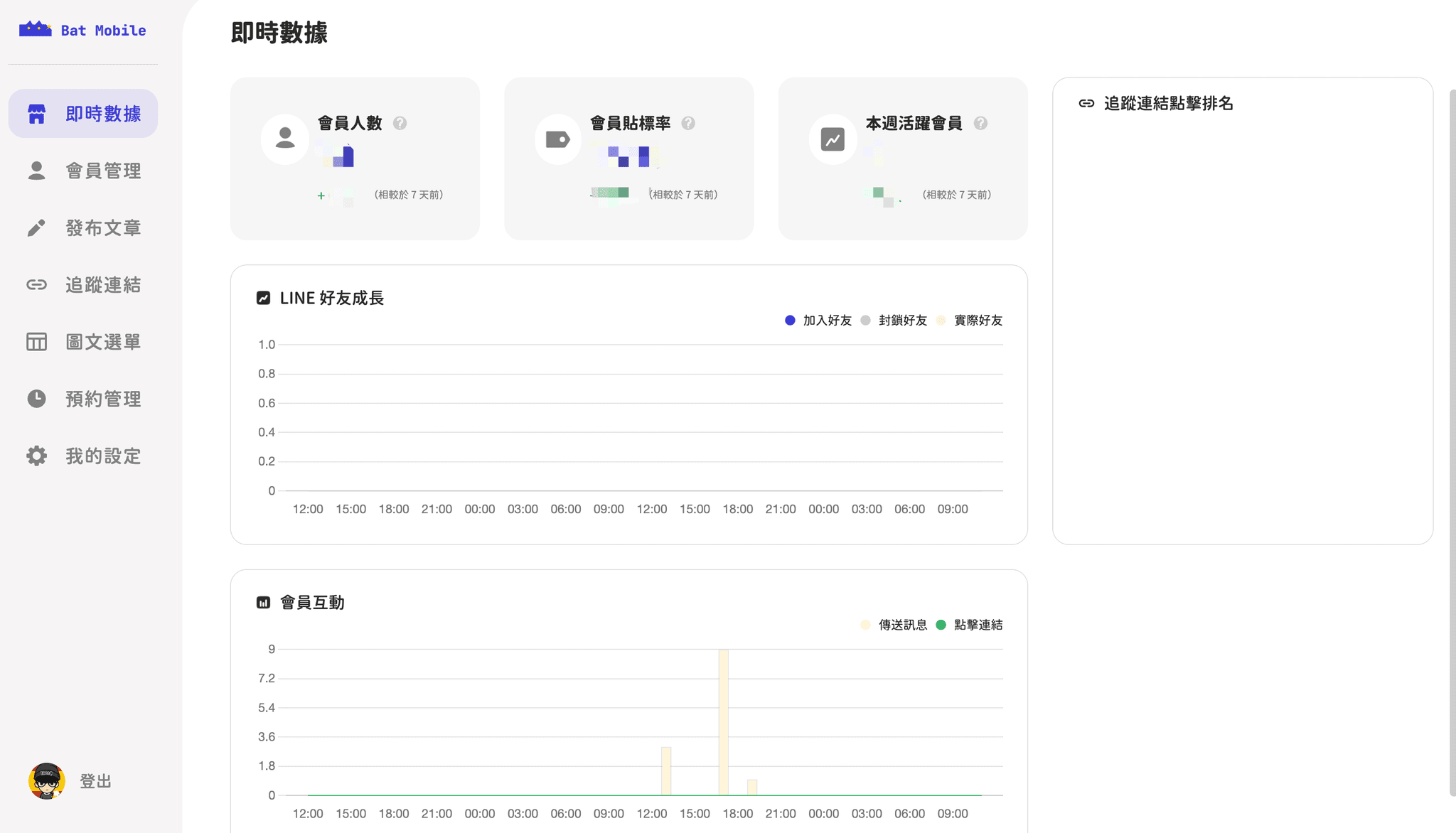The height and width of the screenshot is (833, 1456).
Task: Click the gear icon beside 我的設定
Action: [x=36, y=456]
